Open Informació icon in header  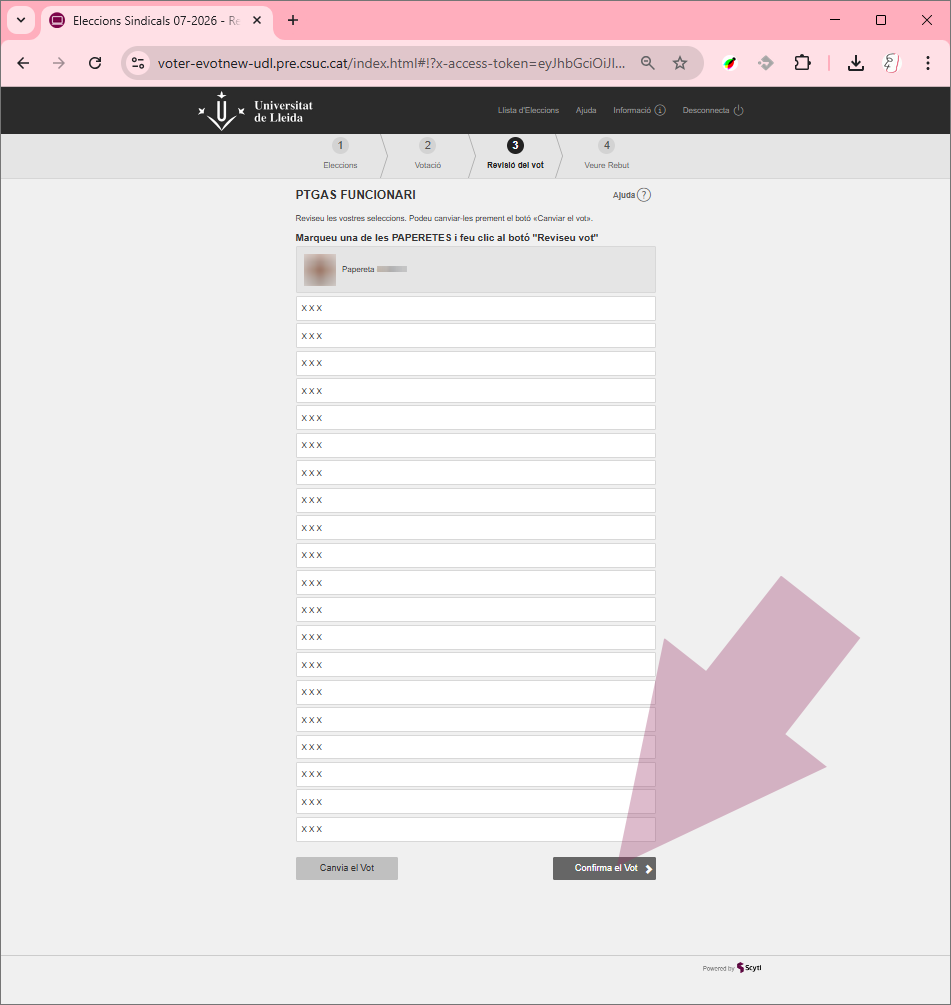click(x=660, y=110)
